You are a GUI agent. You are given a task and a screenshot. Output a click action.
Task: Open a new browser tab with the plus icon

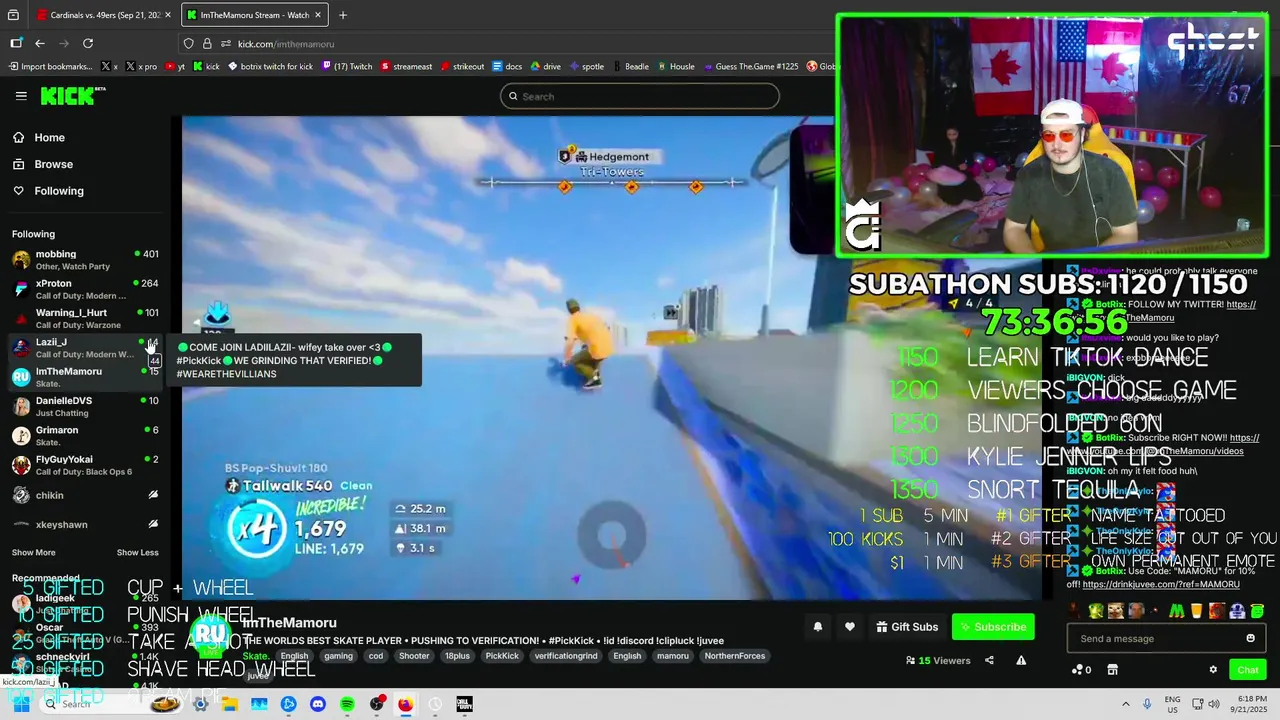coord(343,15)
